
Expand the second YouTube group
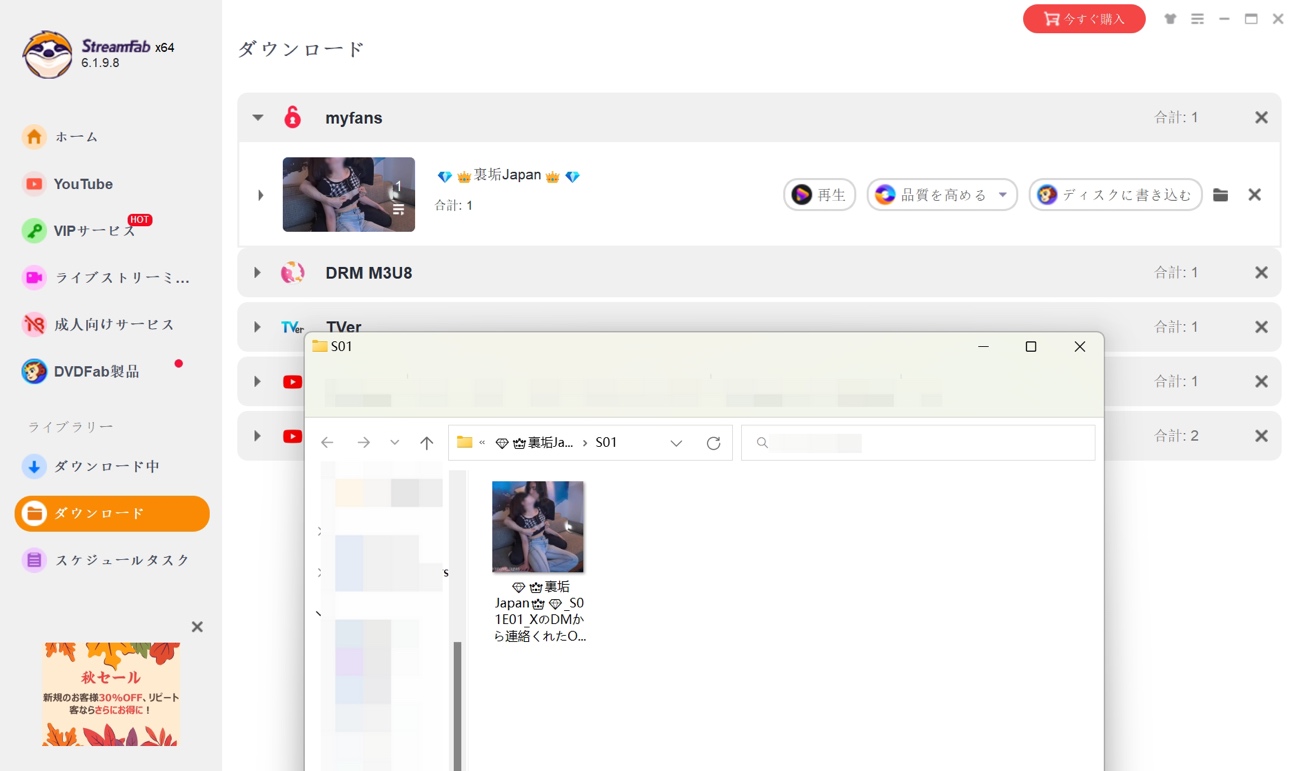[x=258, y=436]
